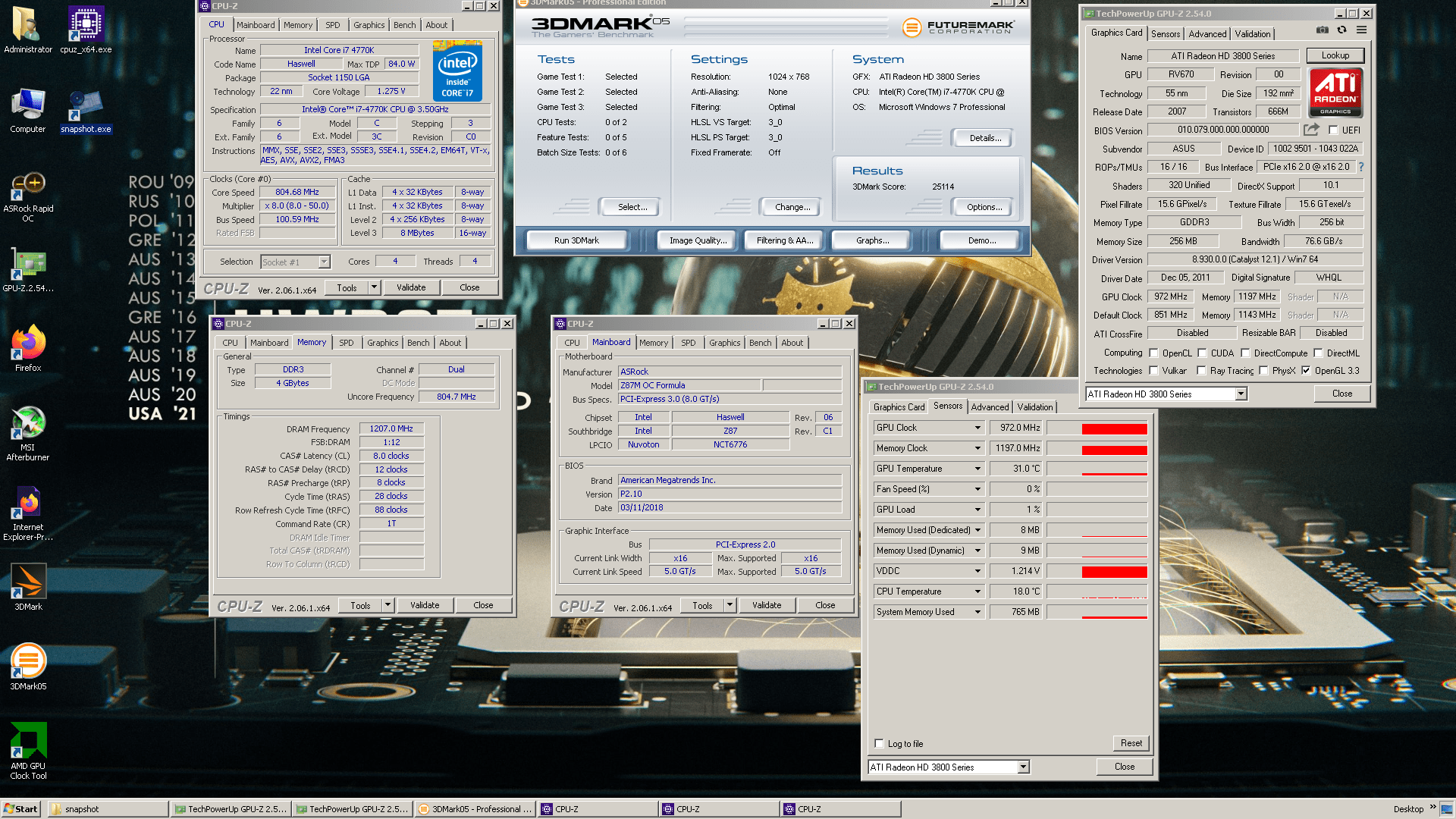This screenshot has width=1456, height=819.
Task: Click the Core Speed value field in CPU-Z
Action: (x=297, y=192)
